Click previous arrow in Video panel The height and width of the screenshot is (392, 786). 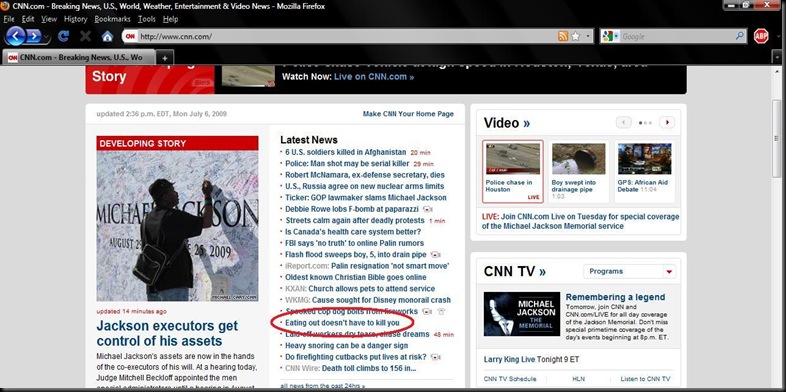tap(624, 122)
